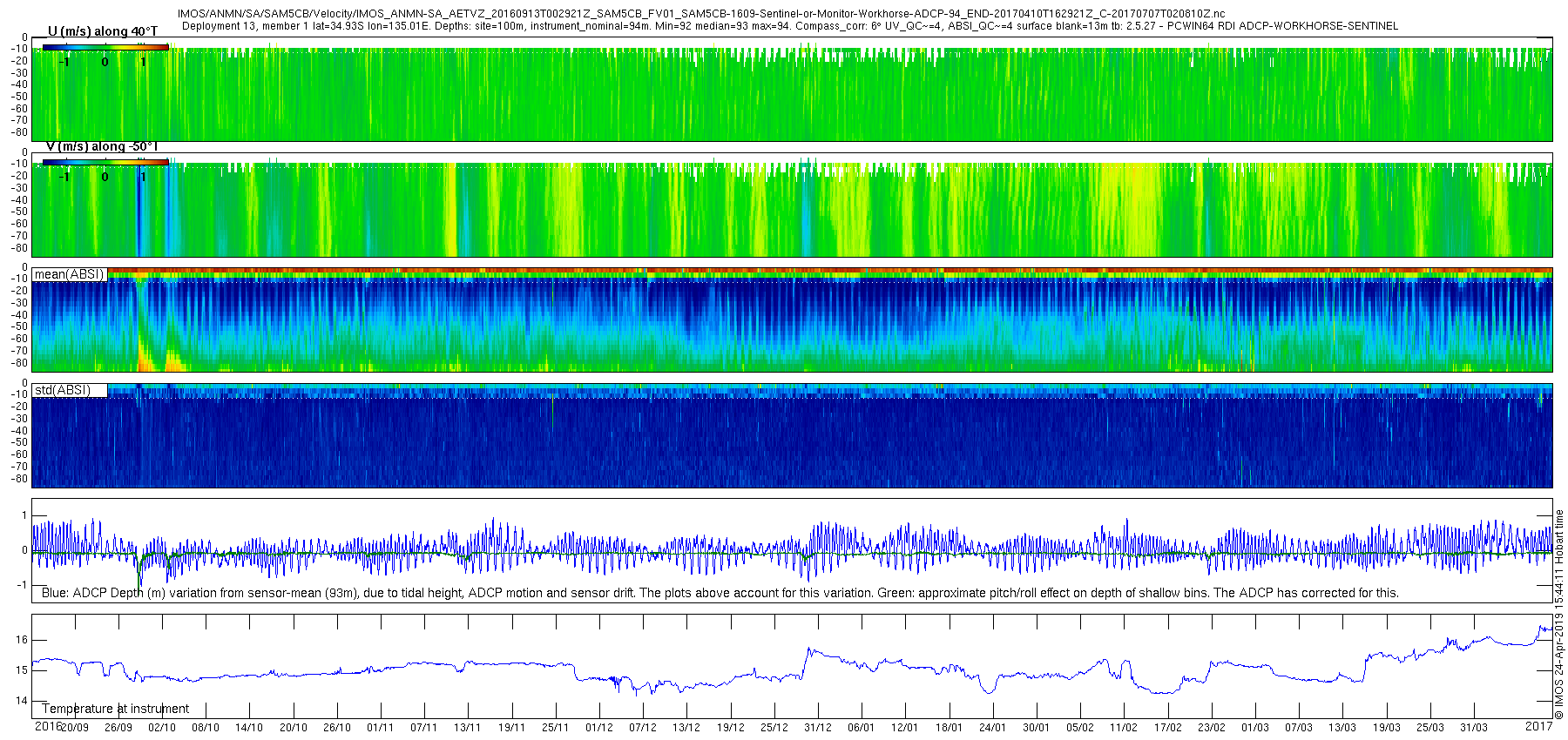Image resolution: width=1568 pixels, height=740 pixels.
Task: Click the 'V (m/s) along -50°T' label
Action: click(x=102, y=146)
